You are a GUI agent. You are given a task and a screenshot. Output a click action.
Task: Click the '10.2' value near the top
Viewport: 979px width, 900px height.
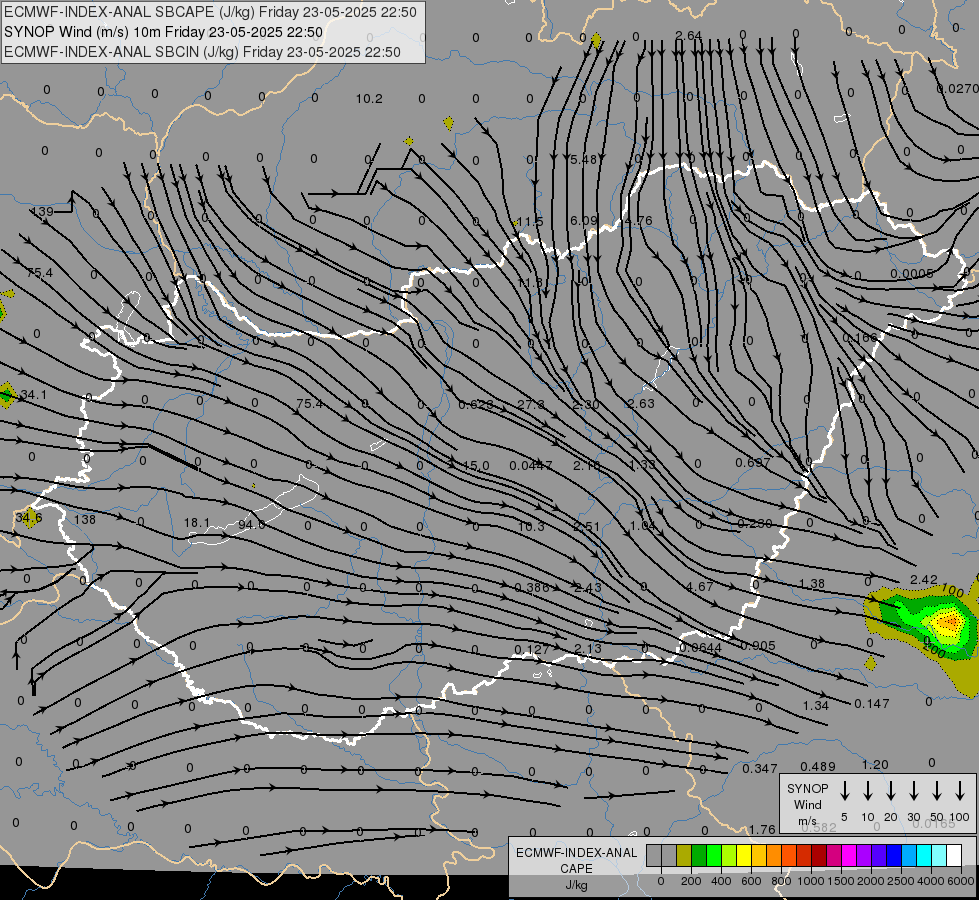pos(369,99)
